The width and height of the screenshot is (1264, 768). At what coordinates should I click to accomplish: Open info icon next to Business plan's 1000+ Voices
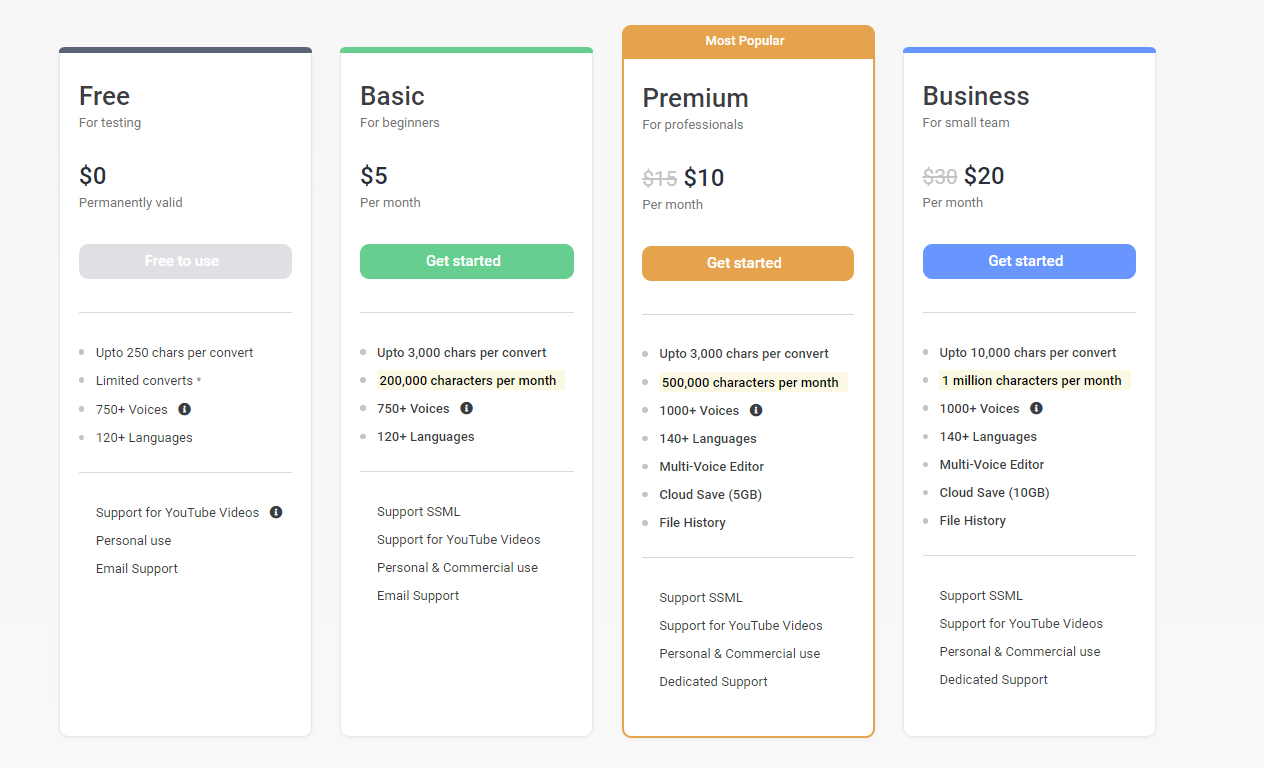pos(1036,408)
